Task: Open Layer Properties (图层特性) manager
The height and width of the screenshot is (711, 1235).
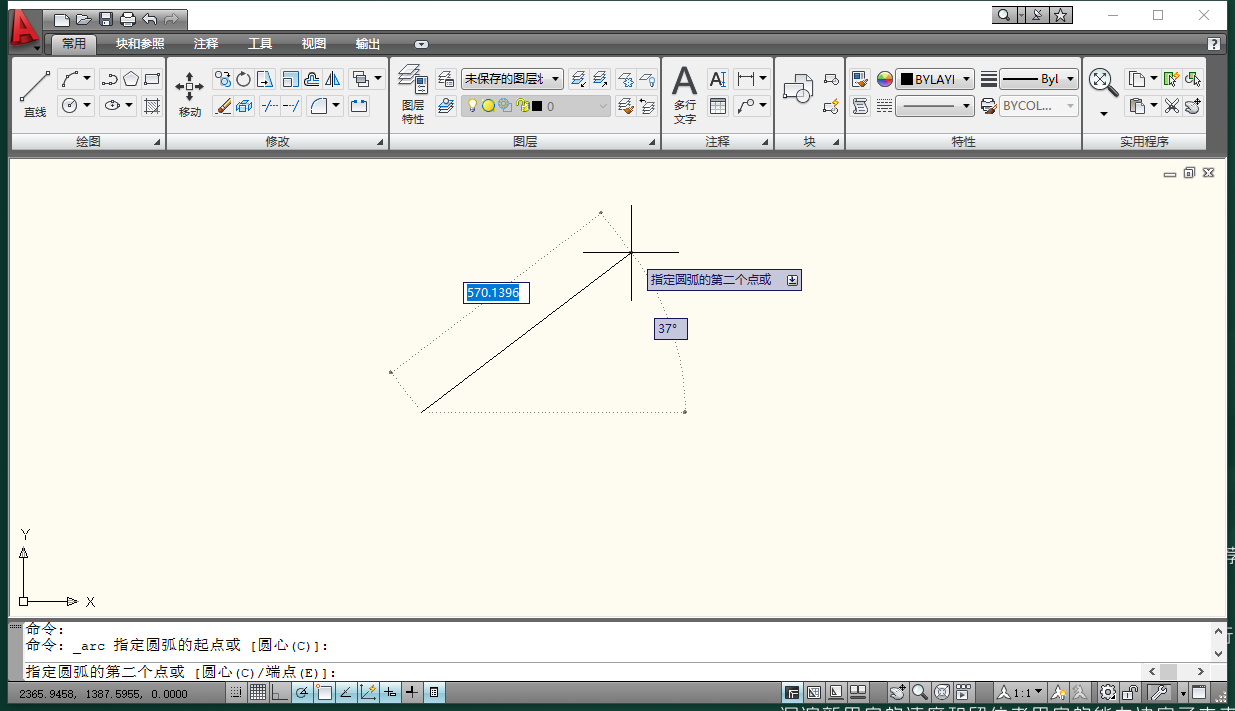Action: point(413,94)
